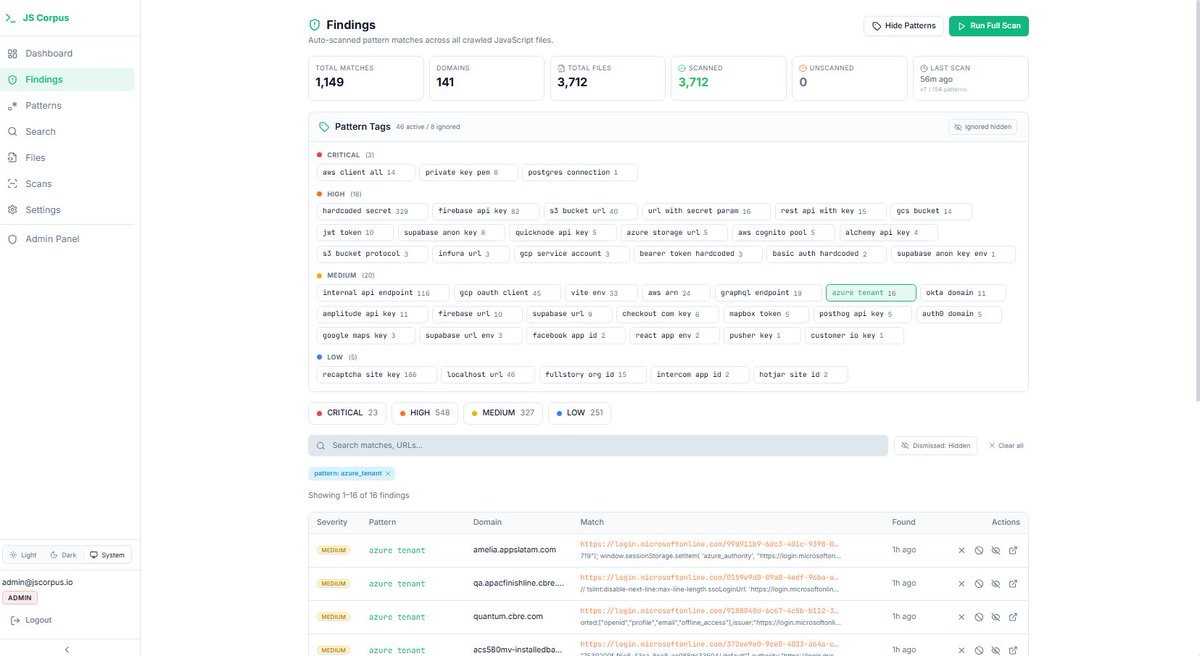Click eye-off icon for amelia.appslatam.com row
The width and height of the screenshot is (1200, 656).
996,550
